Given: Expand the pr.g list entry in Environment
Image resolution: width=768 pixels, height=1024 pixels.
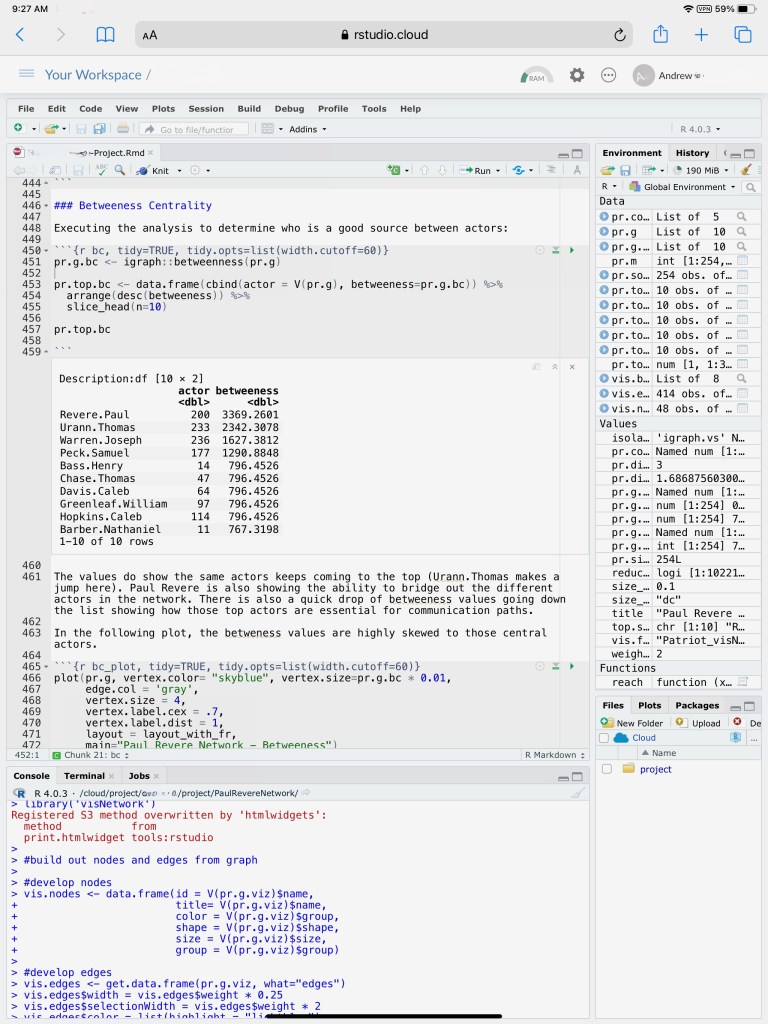Looking at the screenshot, I should tap(604, 232).
